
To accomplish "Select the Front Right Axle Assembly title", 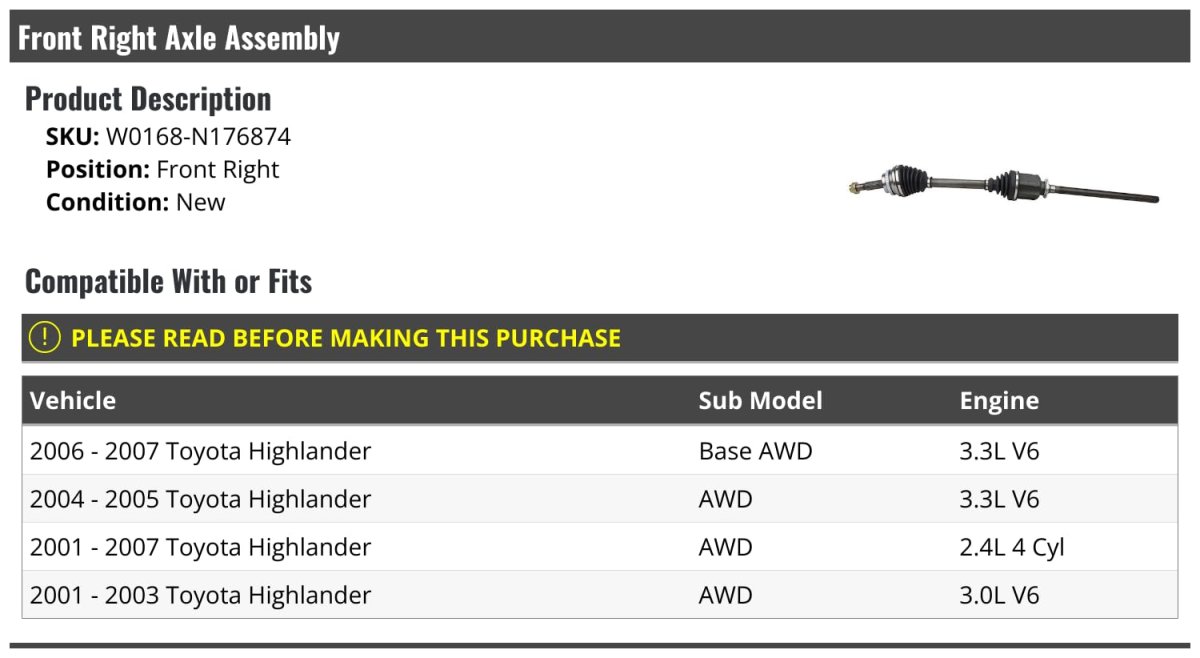I will click(179, 38).
